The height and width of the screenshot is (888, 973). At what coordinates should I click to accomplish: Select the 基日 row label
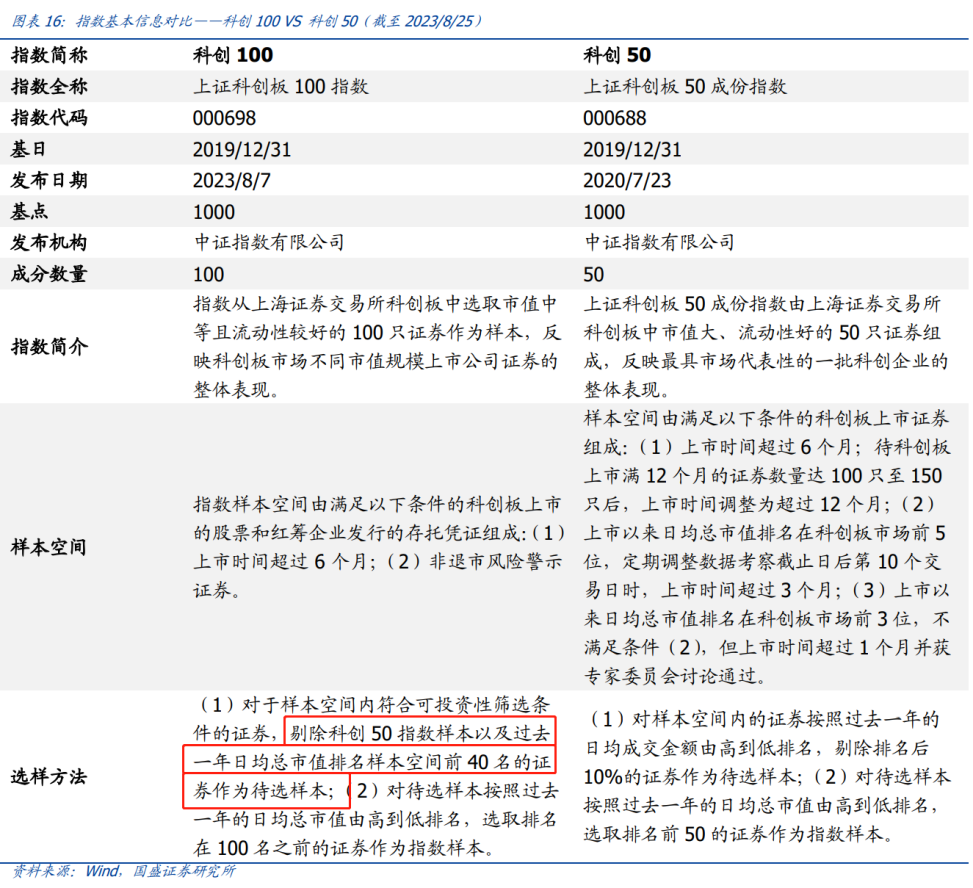[28, 149]
